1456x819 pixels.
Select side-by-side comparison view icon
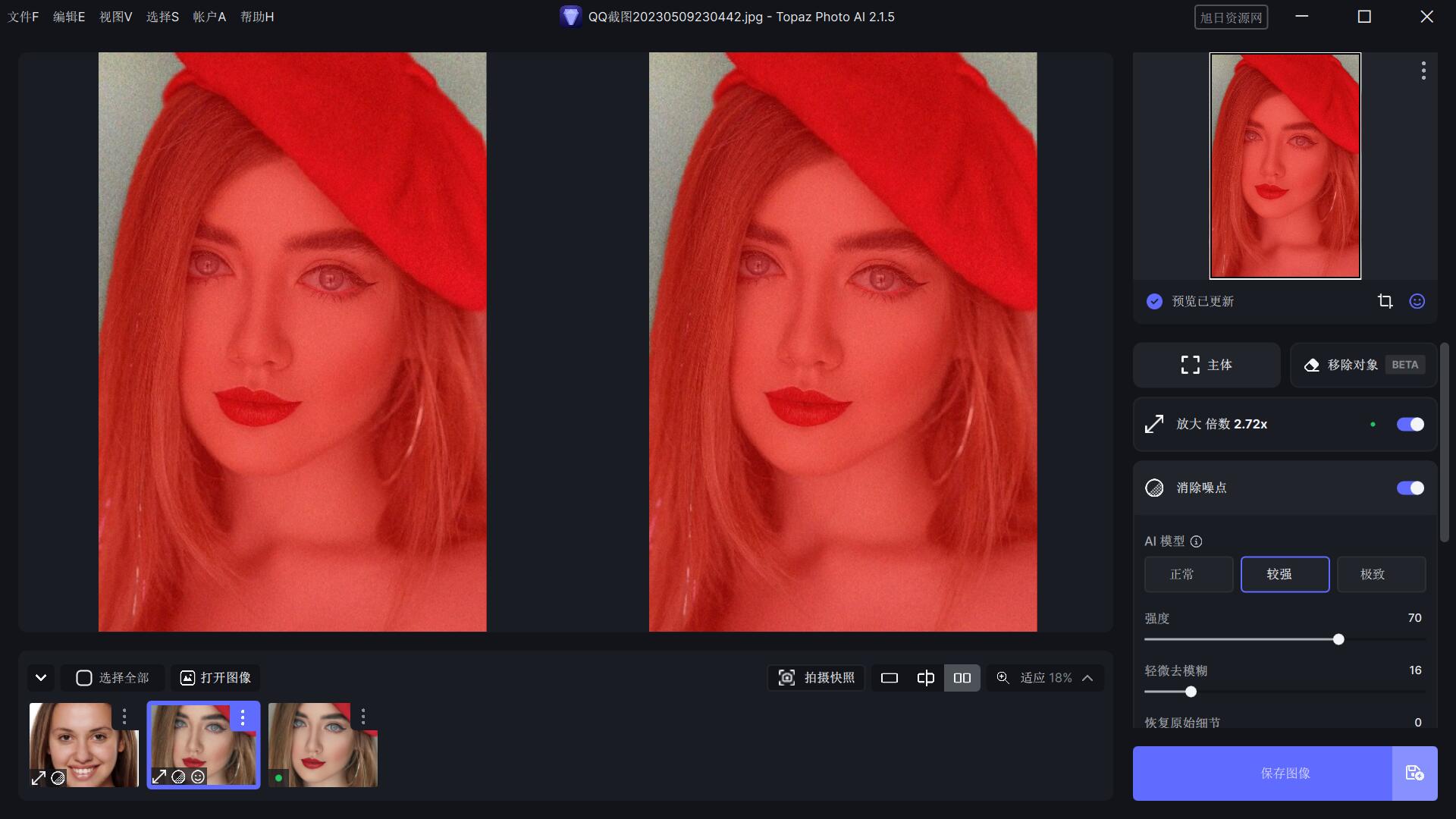pyautogui.click(x=962, y=678)
